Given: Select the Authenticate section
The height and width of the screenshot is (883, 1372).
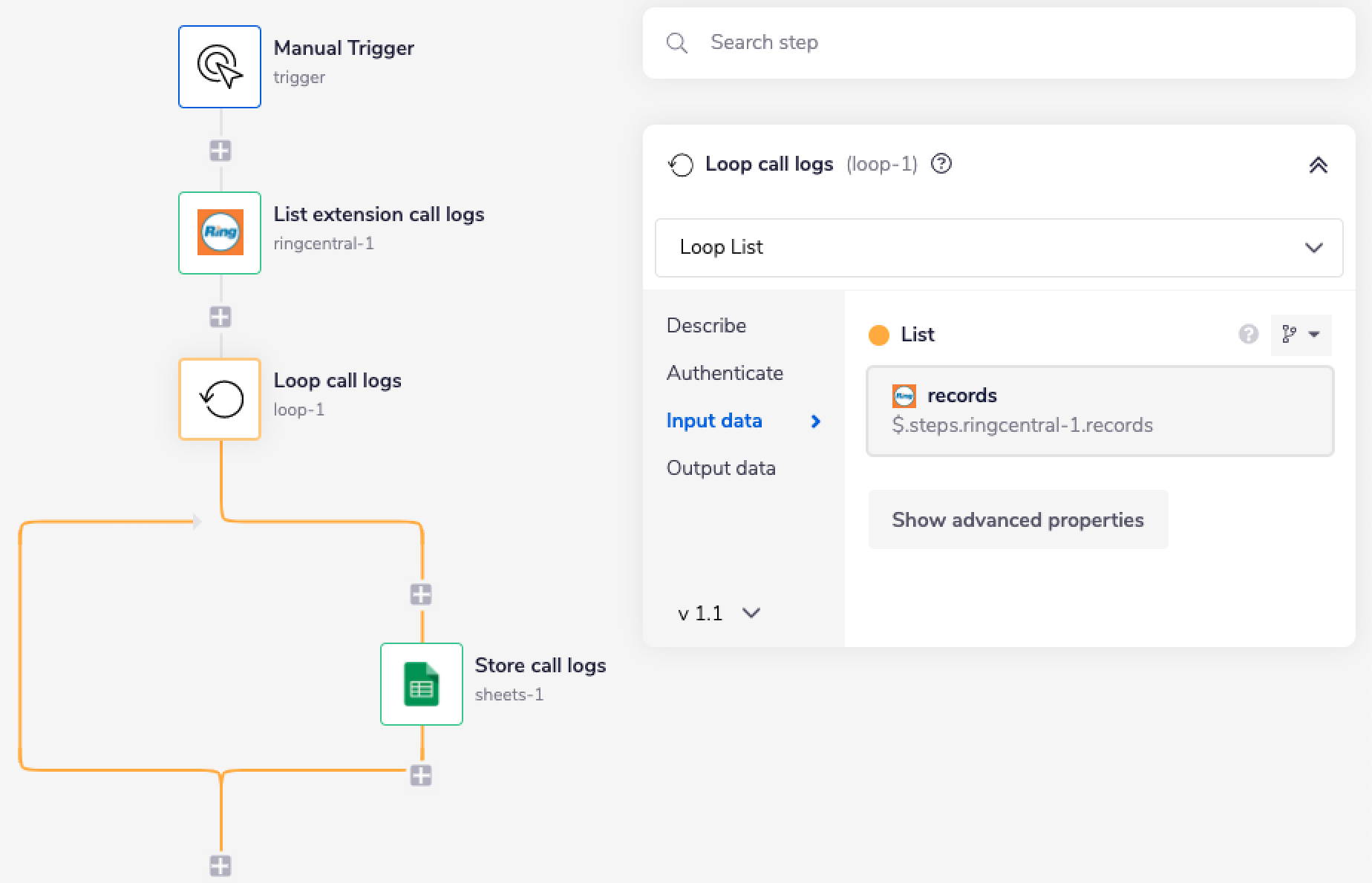Looking at the screenshot, I should [x=724, y=372].
